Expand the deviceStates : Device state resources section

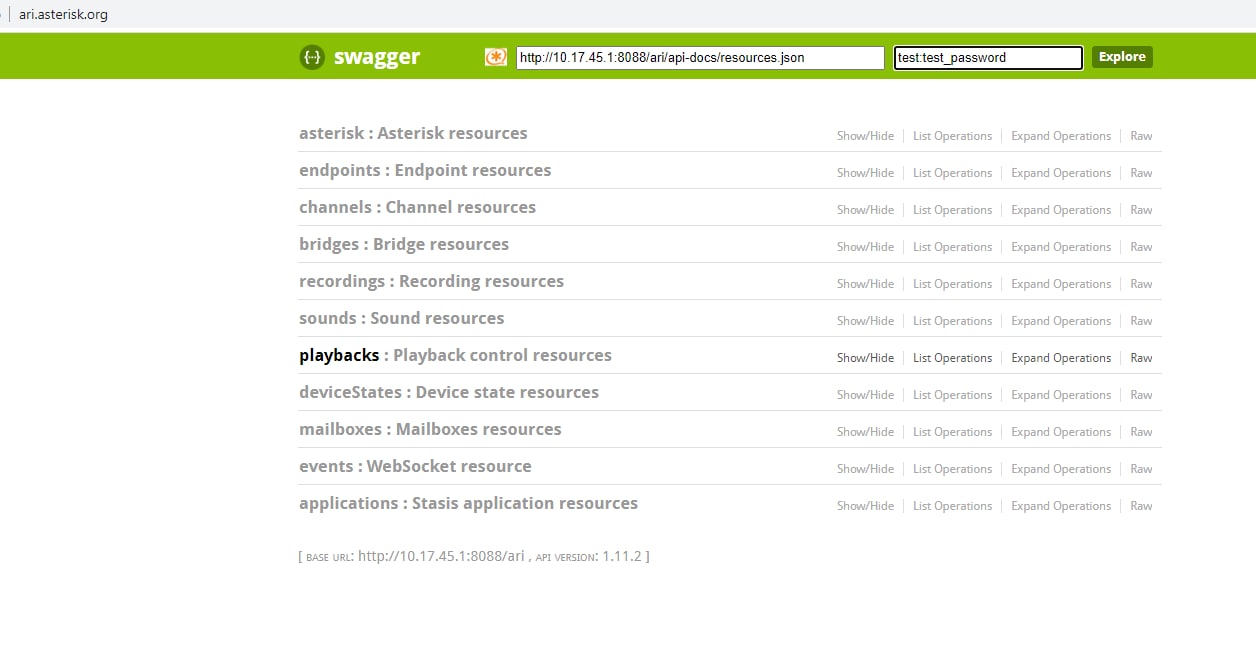pyautogui.click(x=449, y=392)
